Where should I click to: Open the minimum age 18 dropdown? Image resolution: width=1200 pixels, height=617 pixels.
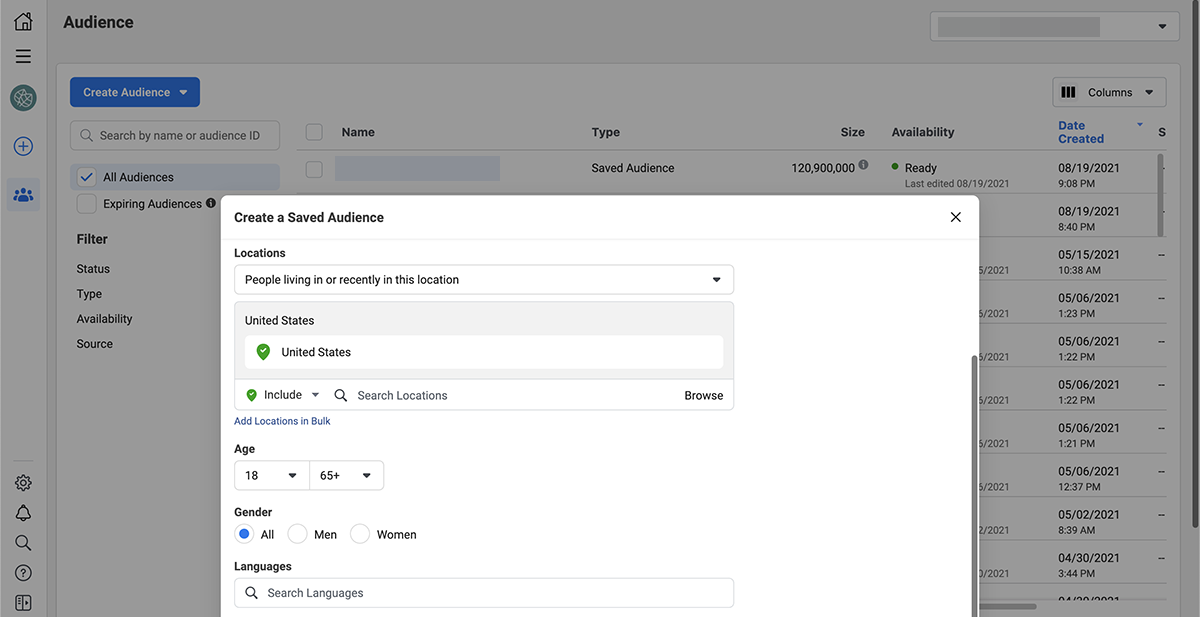(271, 476)
